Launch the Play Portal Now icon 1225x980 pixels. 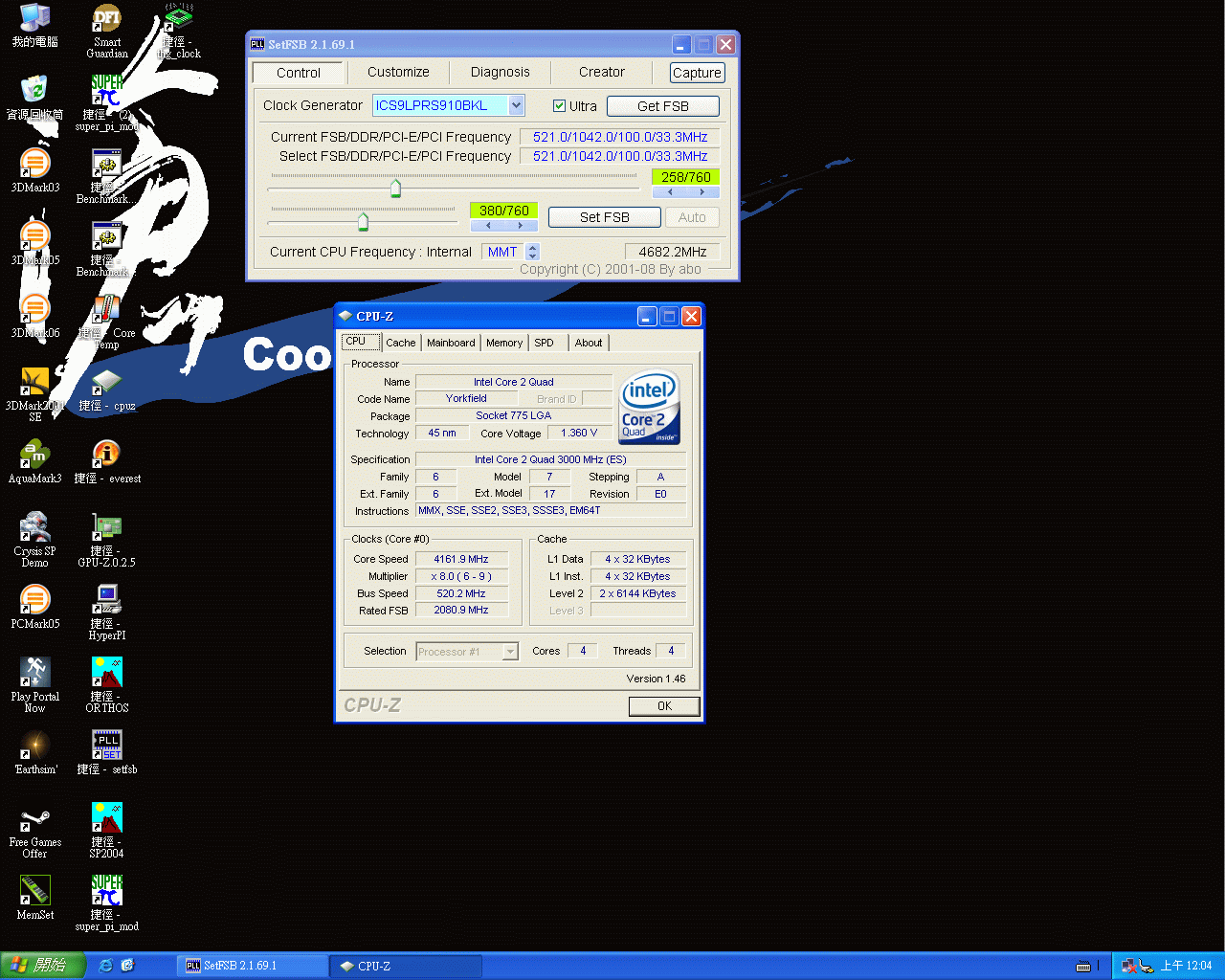pyautogui.click(x=35, y=685)
